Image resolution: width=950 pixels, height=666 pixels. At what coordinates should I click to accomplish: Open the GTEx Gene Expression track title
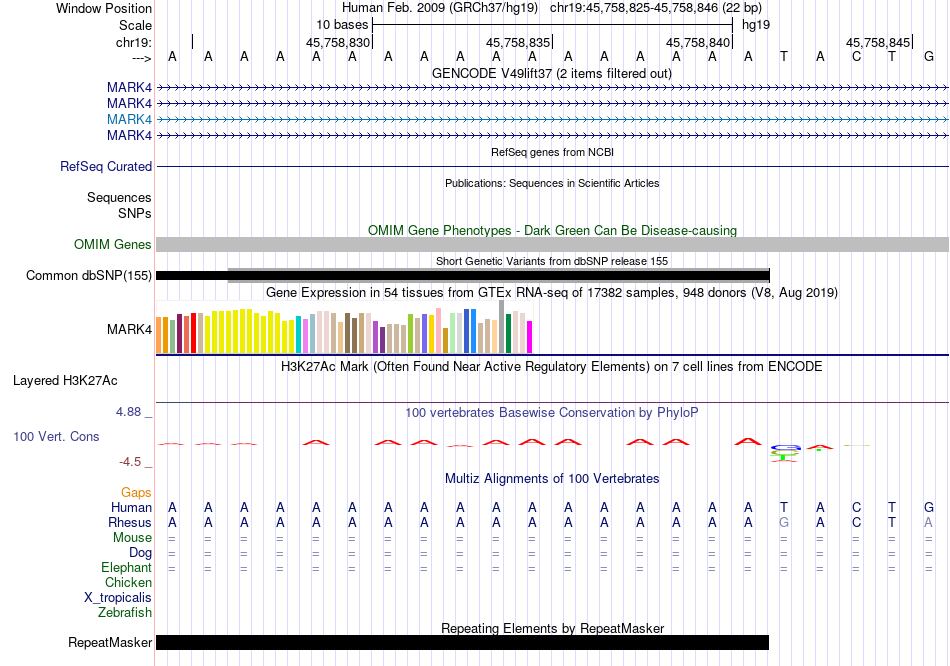552,293
